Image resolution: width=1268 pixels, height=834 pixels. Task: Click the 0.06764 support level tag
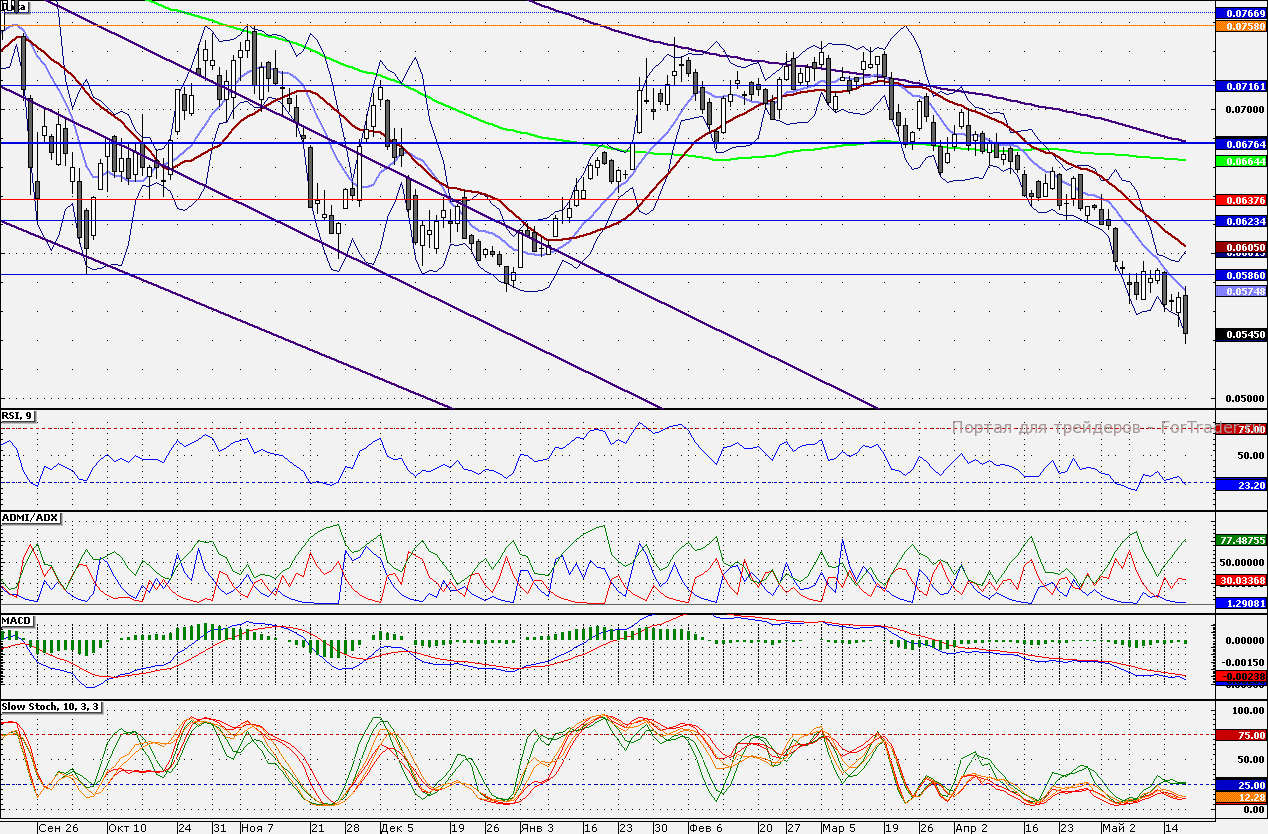coord(1241,145)
